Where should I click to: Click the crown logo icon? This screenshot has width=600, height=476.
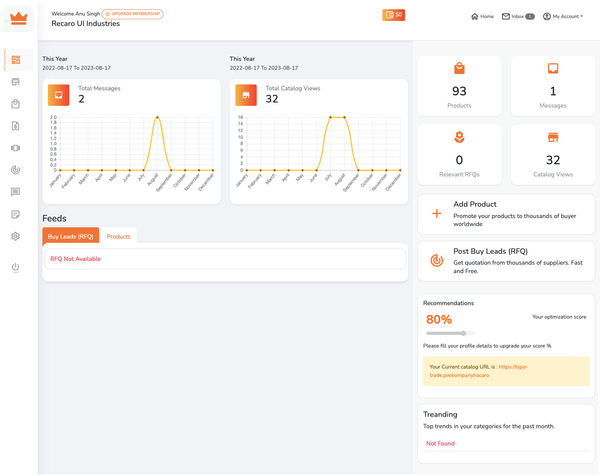click(x=18, y=18)
